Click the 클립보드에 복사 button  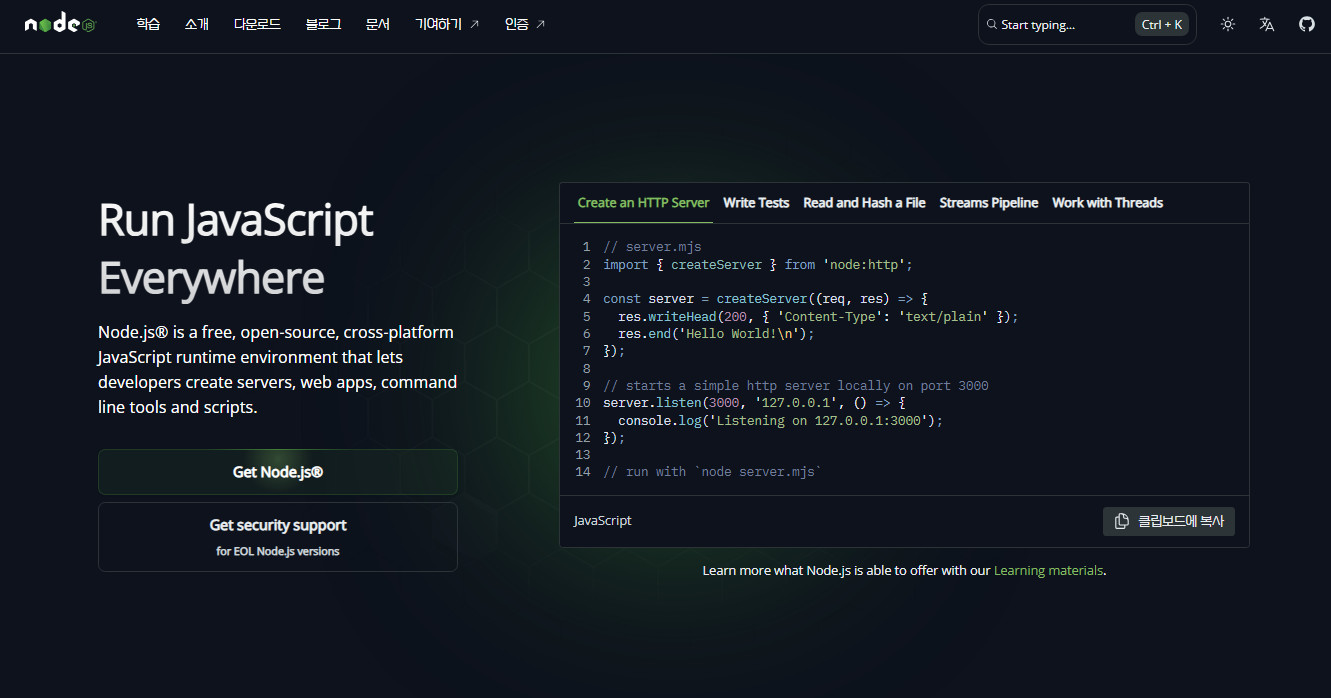coord(1169,521)
